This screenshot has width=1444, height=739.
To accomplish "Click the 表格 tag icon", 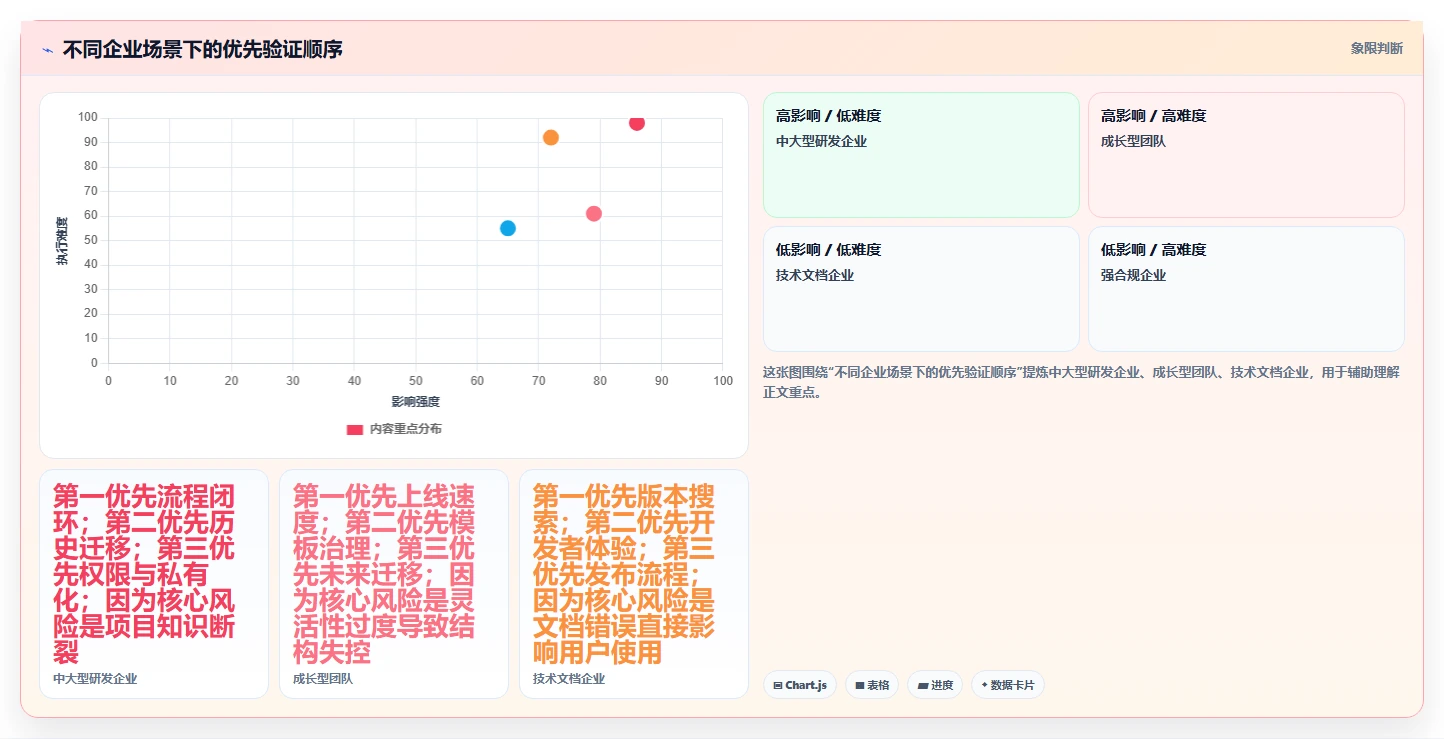I will click(860, 686).
